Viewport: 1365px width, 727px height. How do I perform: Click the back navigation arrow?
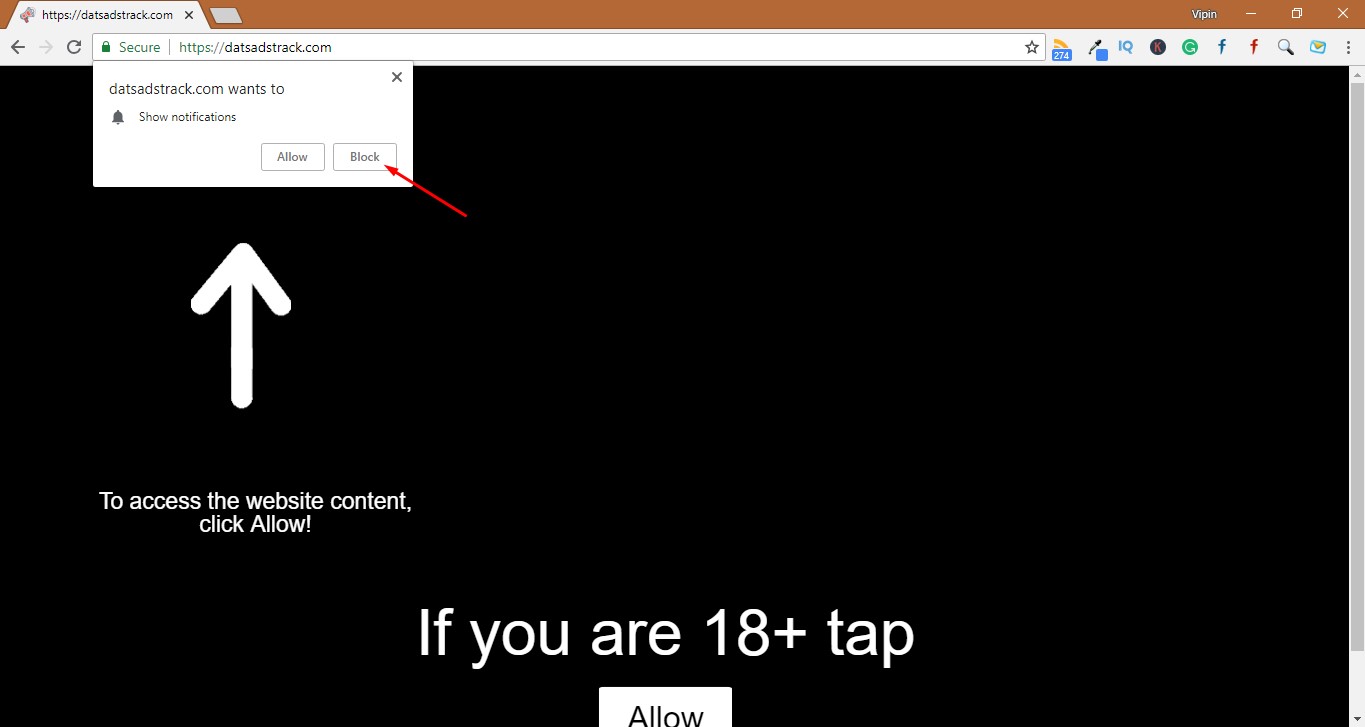click(17, 46)
